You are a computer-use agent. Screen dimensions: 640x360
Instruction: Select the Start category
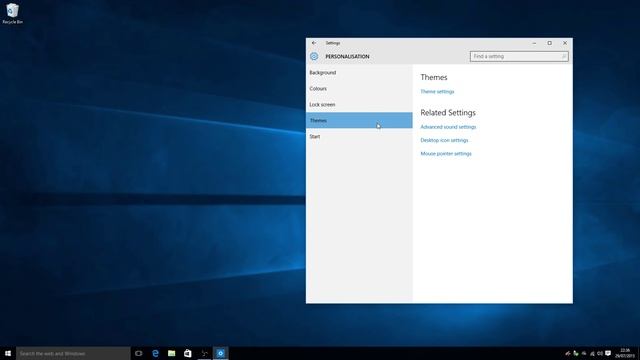pos(359,136)
